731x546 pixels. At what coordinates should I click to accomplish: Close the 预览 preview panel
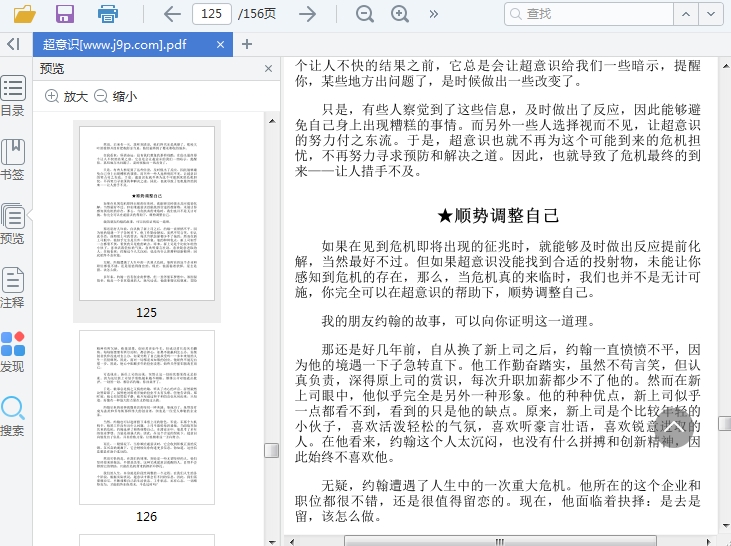269,69
